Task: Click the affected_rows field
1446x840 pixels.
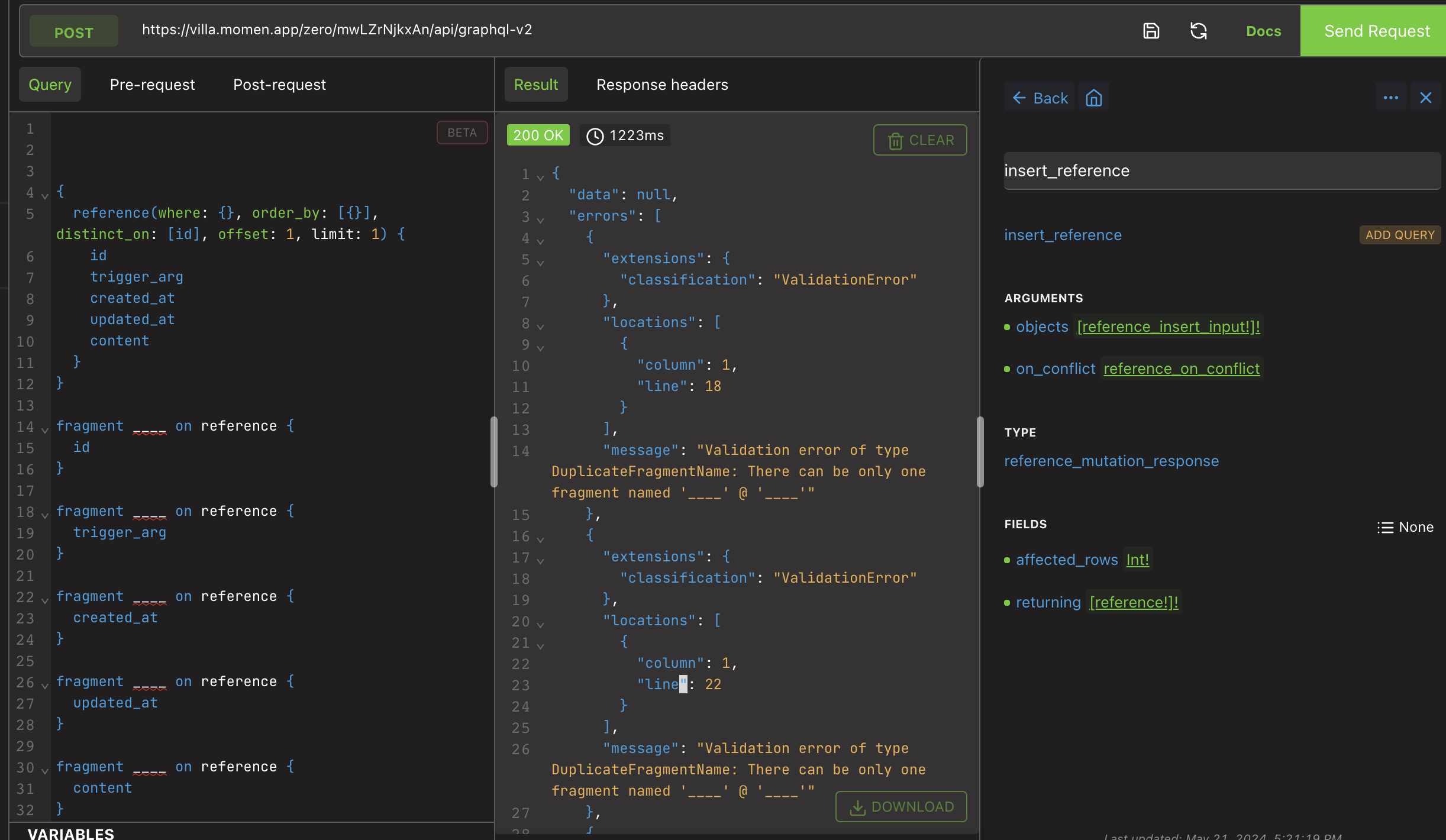Action: [x=1067, y=560]
